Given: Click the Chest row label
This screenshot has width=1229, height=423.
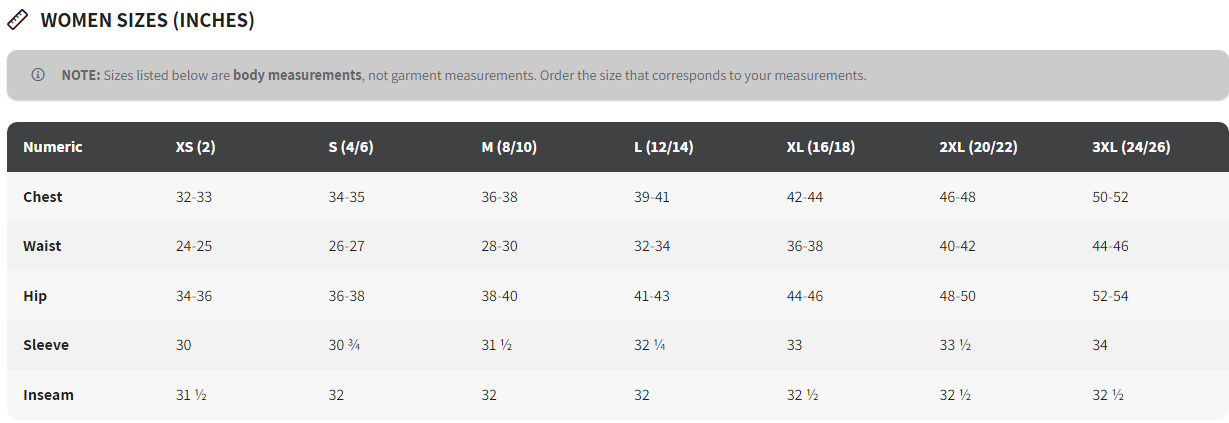Looking at the screenshot, I should (43, 197).
